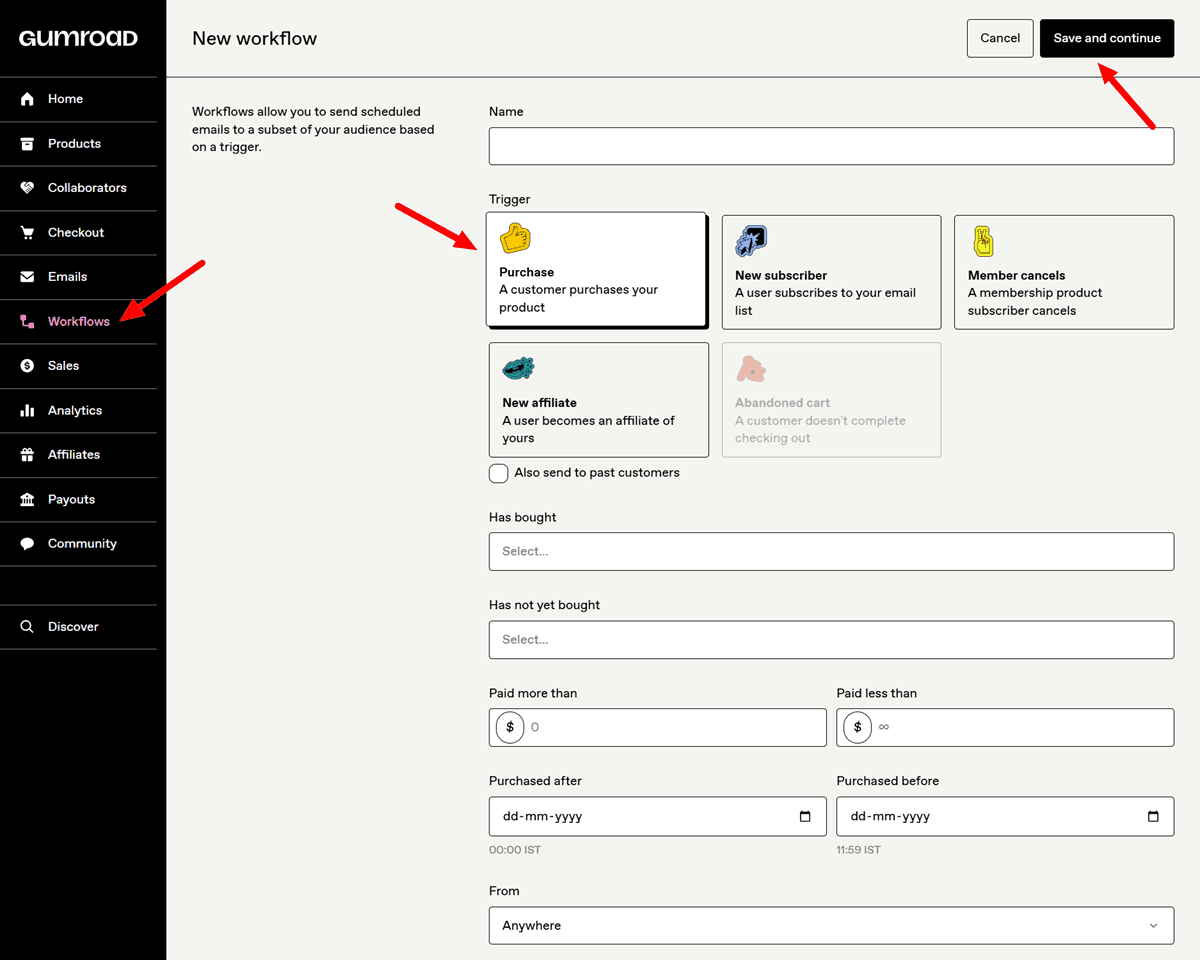Click the Purchased before date field
This screenshot has width=1200, height=960.
(x=1005, y=816)
